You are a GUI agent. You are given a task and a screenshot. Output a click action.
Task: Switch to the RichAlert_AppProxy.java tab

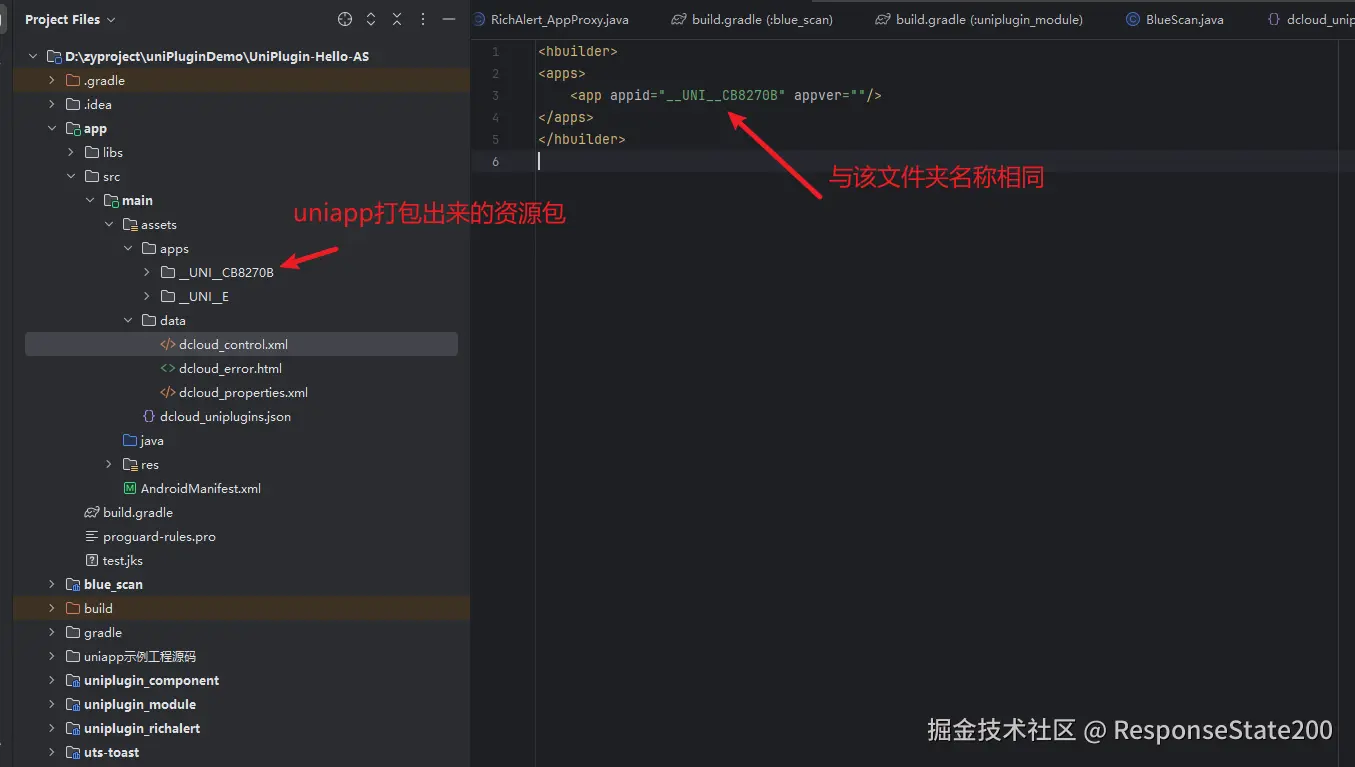pyautogui.click(x=558, y=19)
